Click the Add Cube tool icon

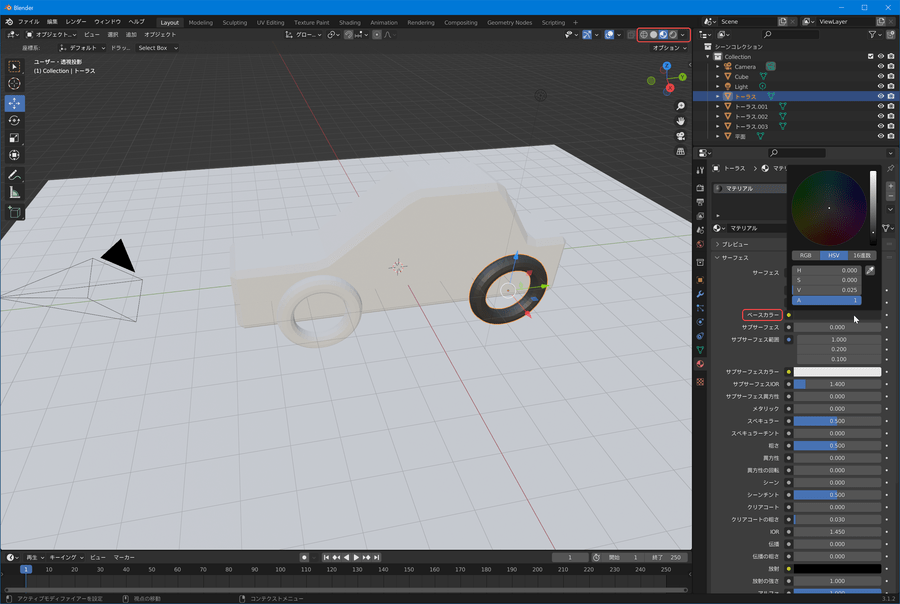click(x=15, y=212)
